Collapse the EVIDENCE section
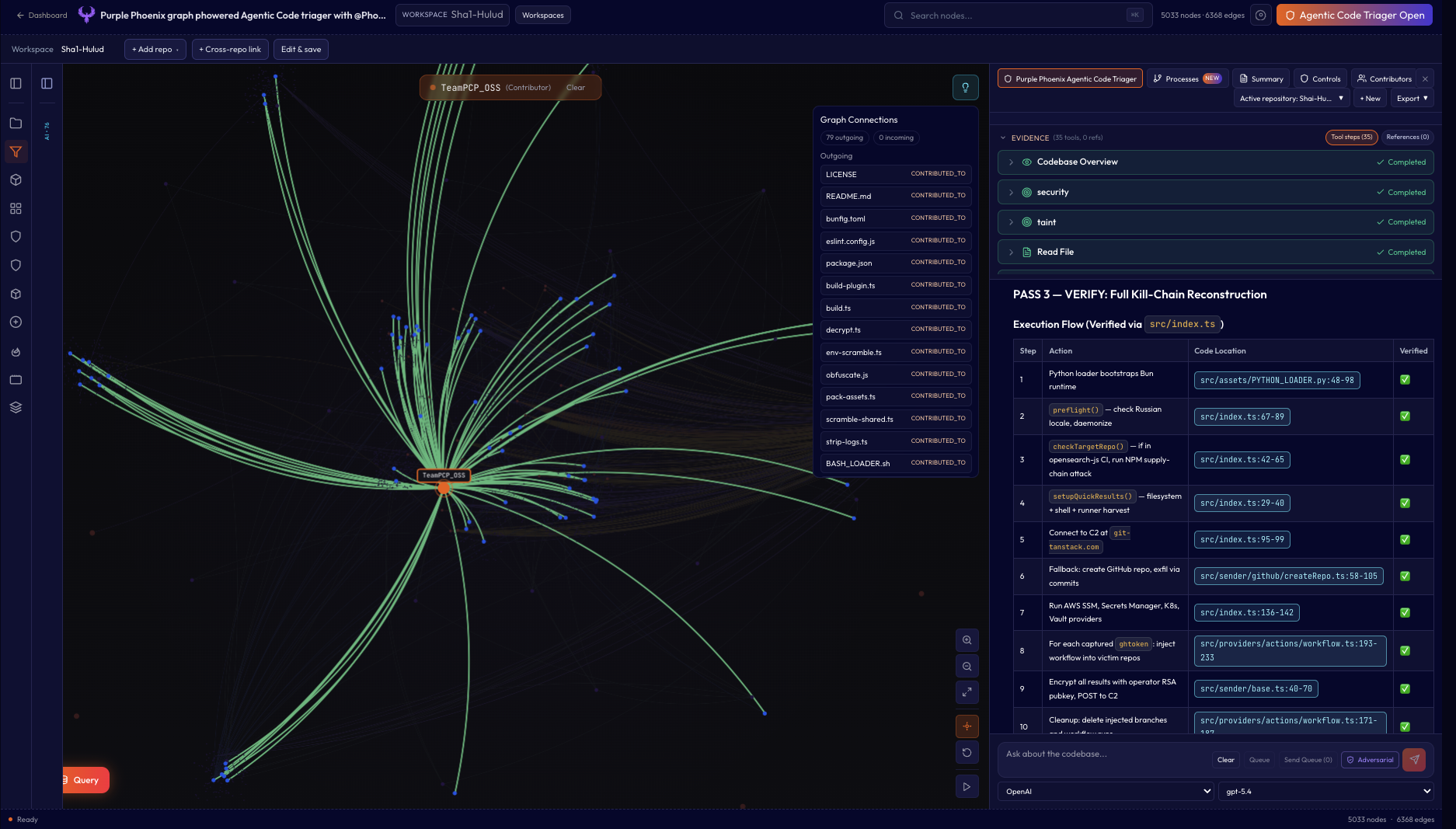The width and height of the screenshot is (1456, 829). pos(1003,138)
